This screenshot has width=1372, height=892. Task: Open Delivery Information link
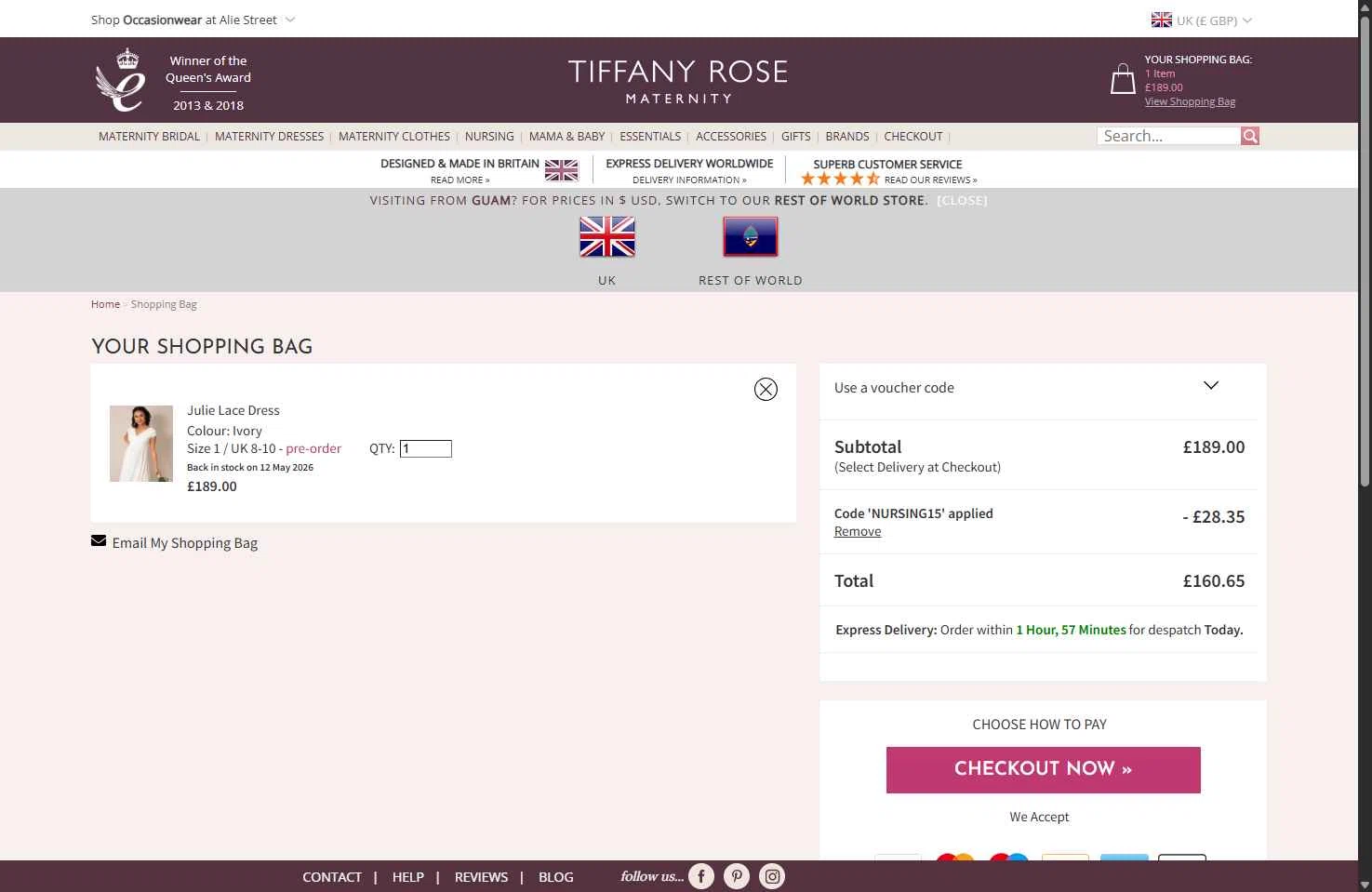click(x=689, y=180)
